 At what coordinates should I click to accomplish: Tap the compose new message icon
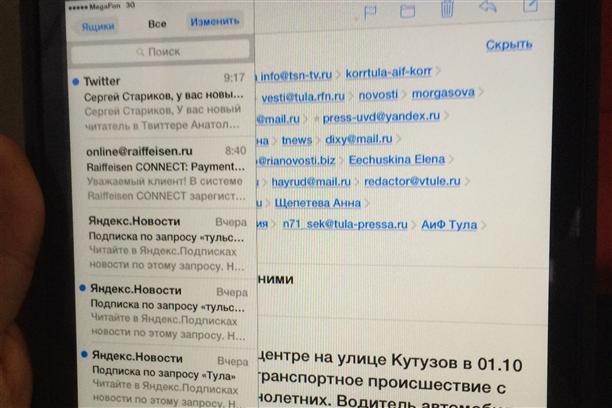click(x=530, y=7)
